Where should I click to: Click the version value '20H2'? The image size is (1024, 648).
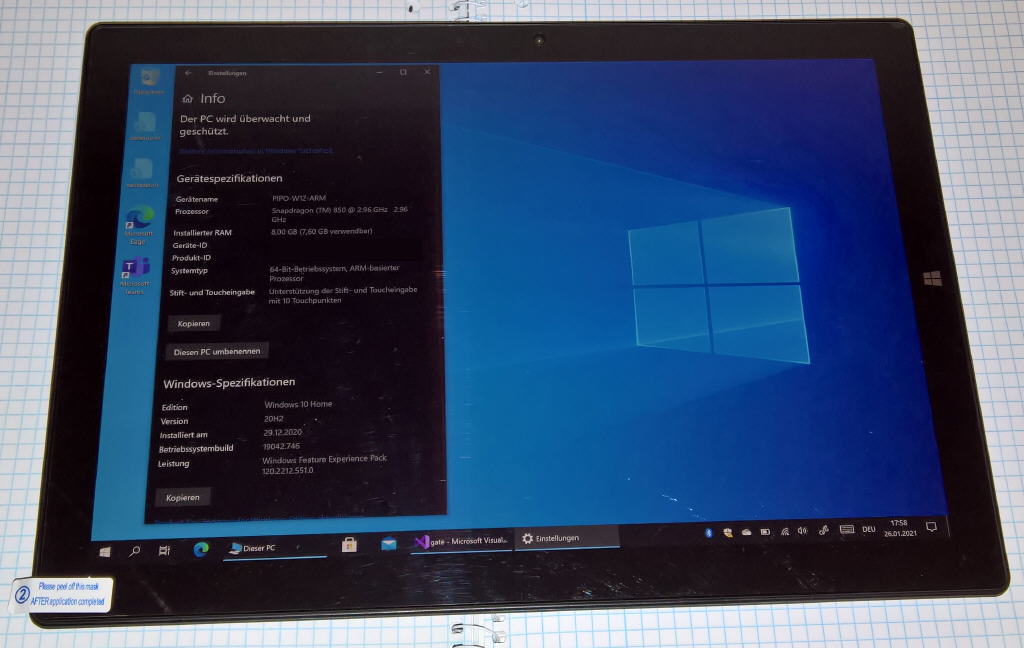point(274,419)
